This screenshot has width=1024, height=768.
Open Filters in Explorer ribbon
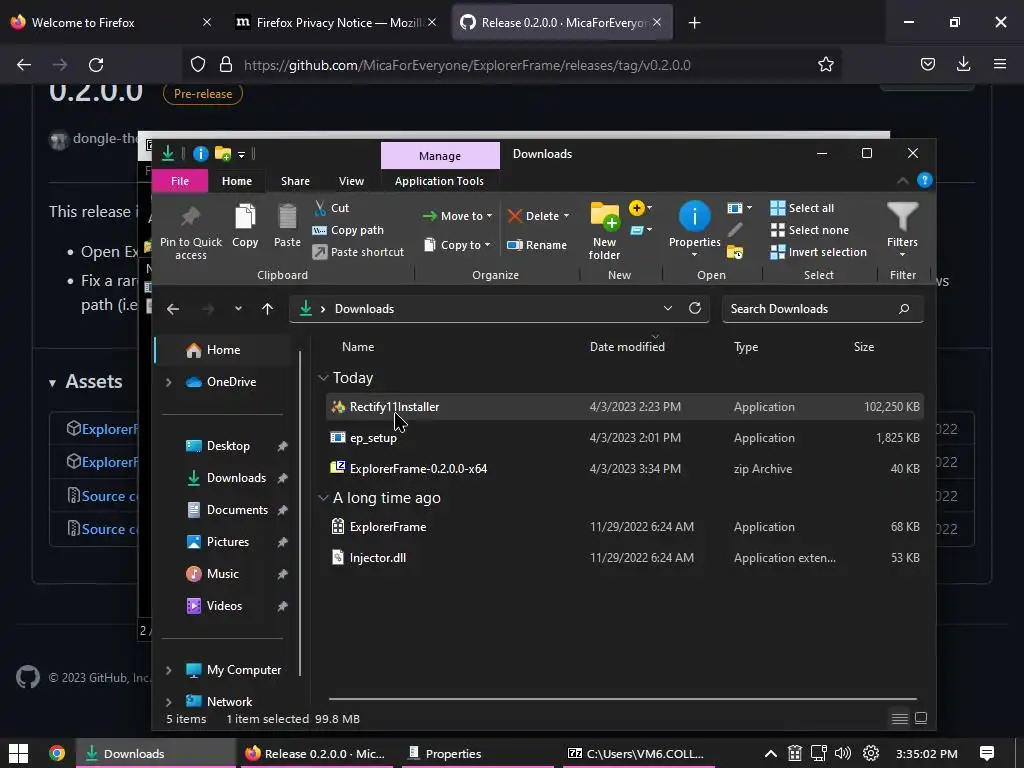pos(902,229)
